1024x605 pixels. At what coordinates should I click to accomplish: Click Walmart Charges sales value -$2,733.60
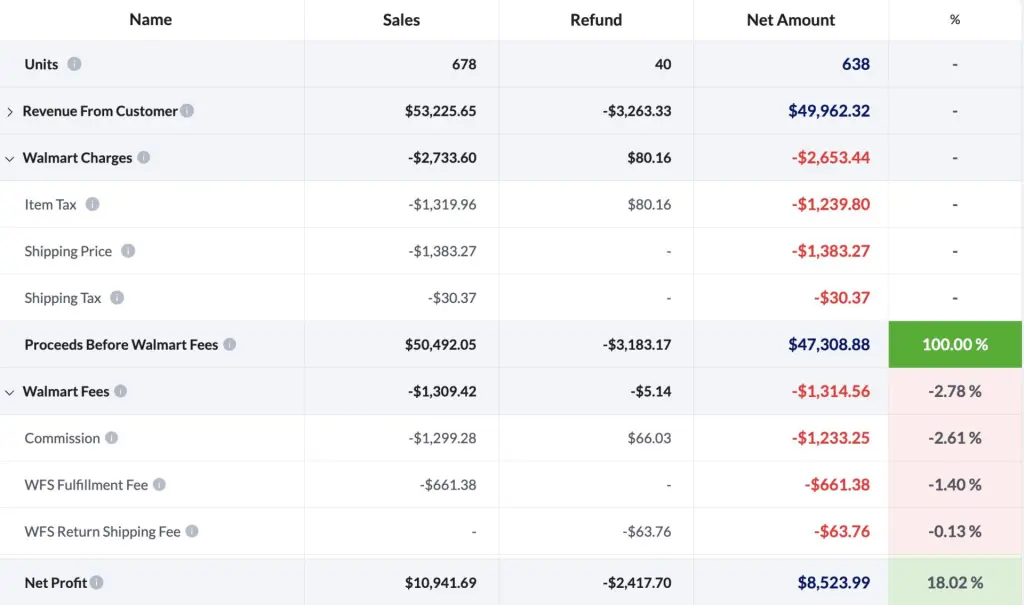[442, 157]
